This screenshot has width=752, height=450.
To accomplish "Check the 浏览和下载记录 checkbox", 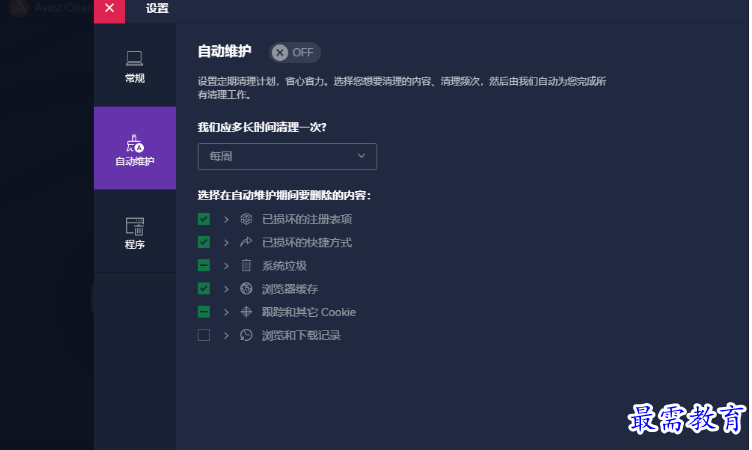I will pyautogui.click(x=204, y=335).
